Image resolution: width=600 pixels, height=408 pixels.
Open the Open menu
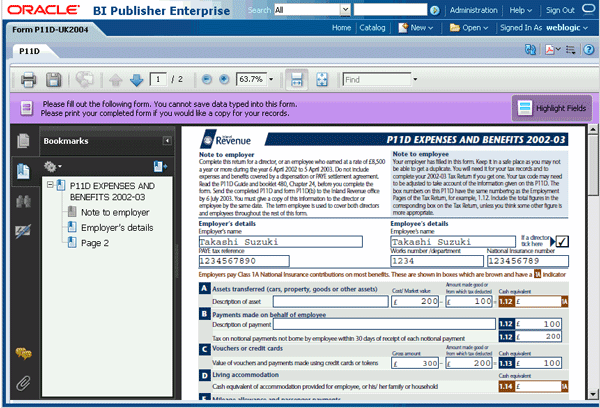click(469, 28)
